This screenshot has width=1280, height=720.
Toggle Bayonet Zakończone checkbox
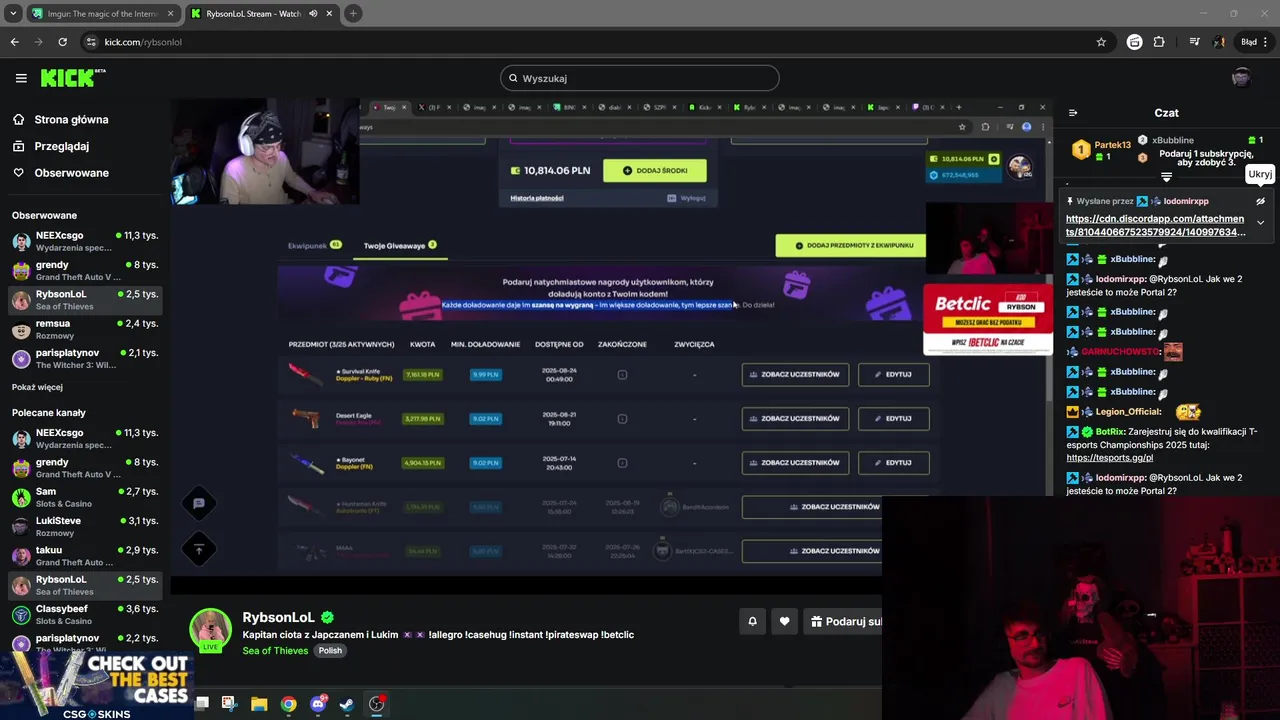622,463
